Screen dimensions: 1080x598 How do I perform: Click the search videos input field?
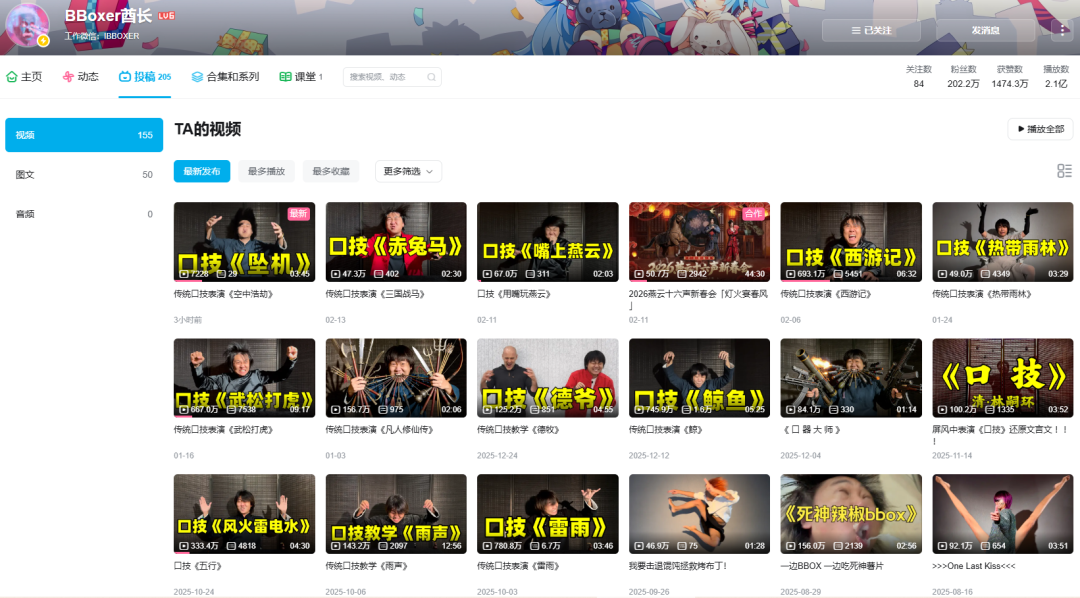(x=385, y=77)
